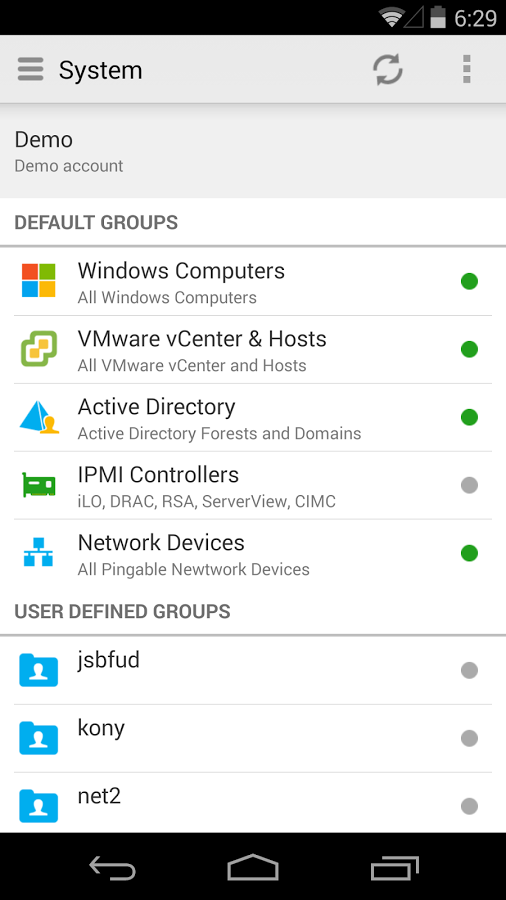Tap gray status dot for IPMI Controllers
Image resolution: width=506 pixels, height=900 pixels.
pos(469,485)
